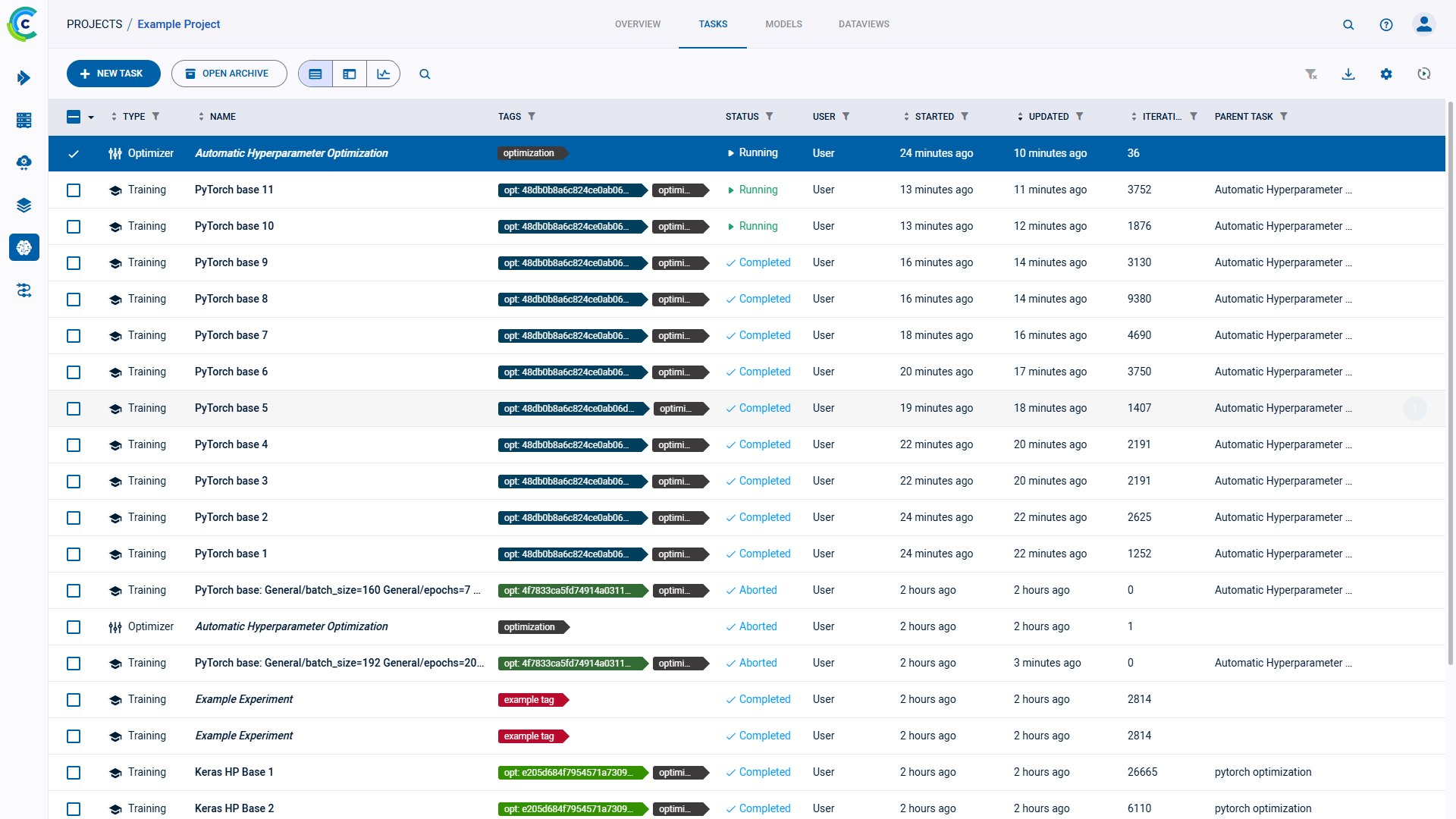Tick the checkbox for PyTorch base 11
Image resolution: width=1456 pixels, height=819 pixels.
[74, 190]
